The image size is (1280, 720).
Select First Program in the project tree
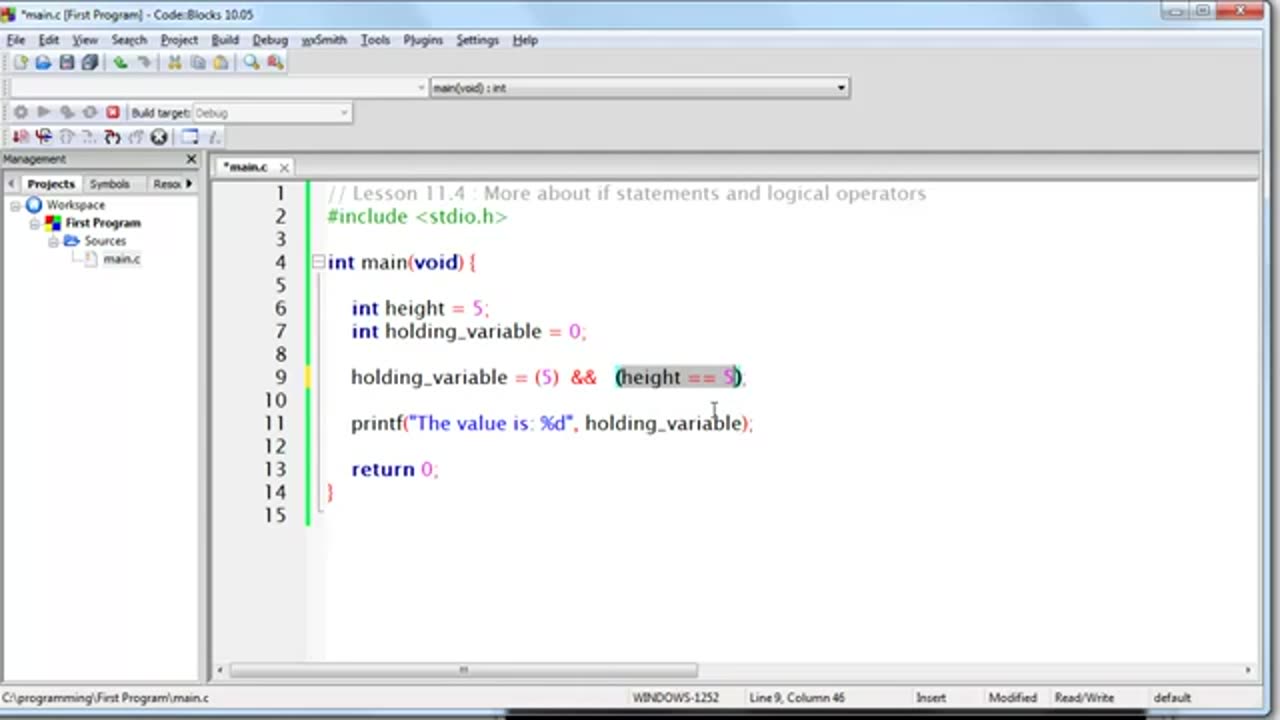coord(103,223)
